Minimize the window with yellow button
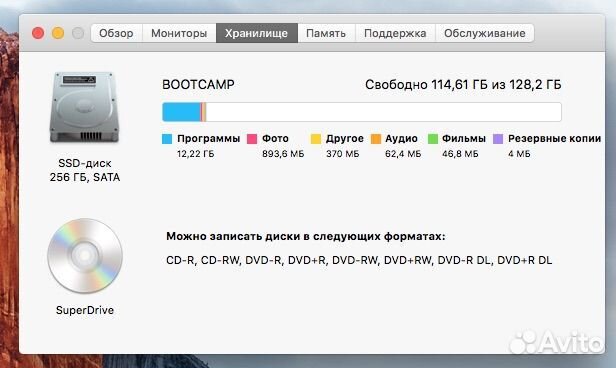The width and height of the screenshot is (616, 368). tap(58, 33)
